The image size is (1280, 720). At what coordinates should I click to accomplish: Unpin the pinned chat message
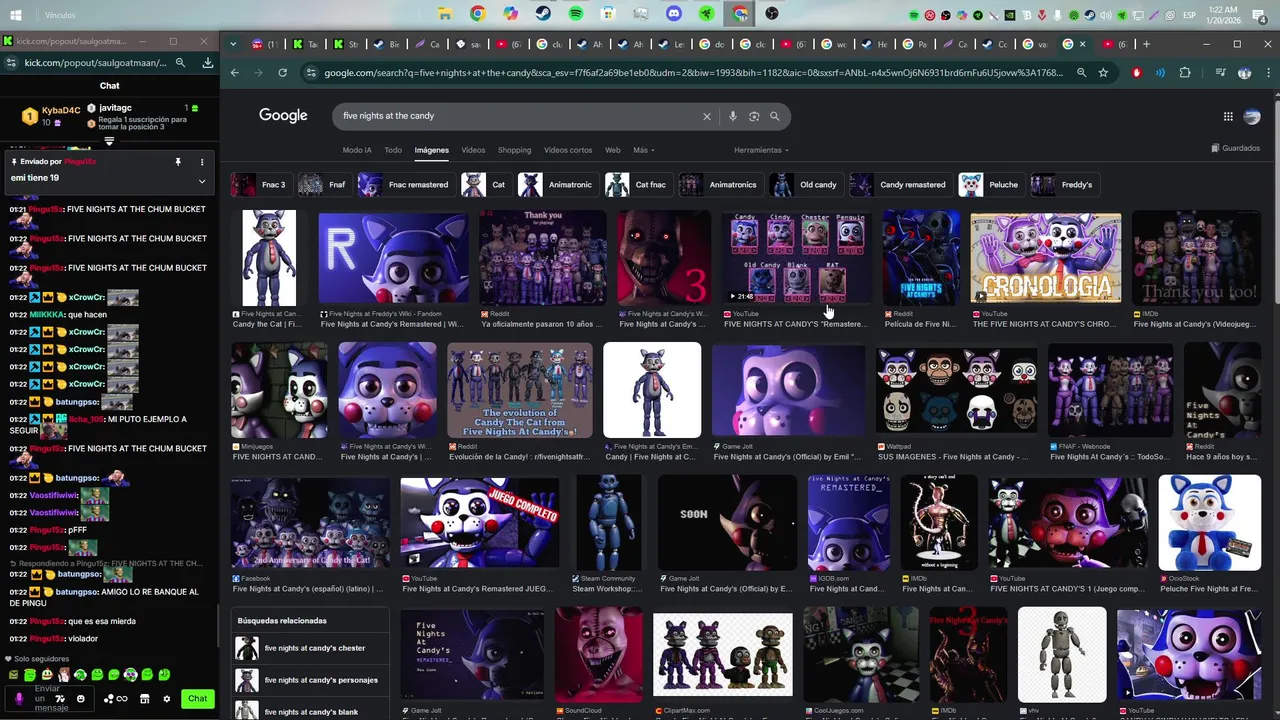pyautogui.click(x=178, y=162)
